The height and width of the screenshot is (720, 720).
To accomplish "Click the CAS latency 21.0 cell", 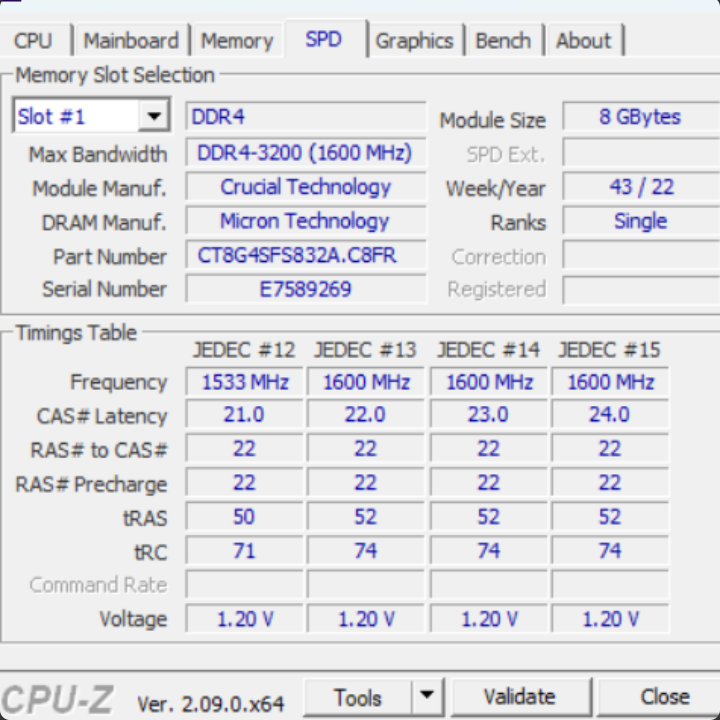I will coord(245,415).
